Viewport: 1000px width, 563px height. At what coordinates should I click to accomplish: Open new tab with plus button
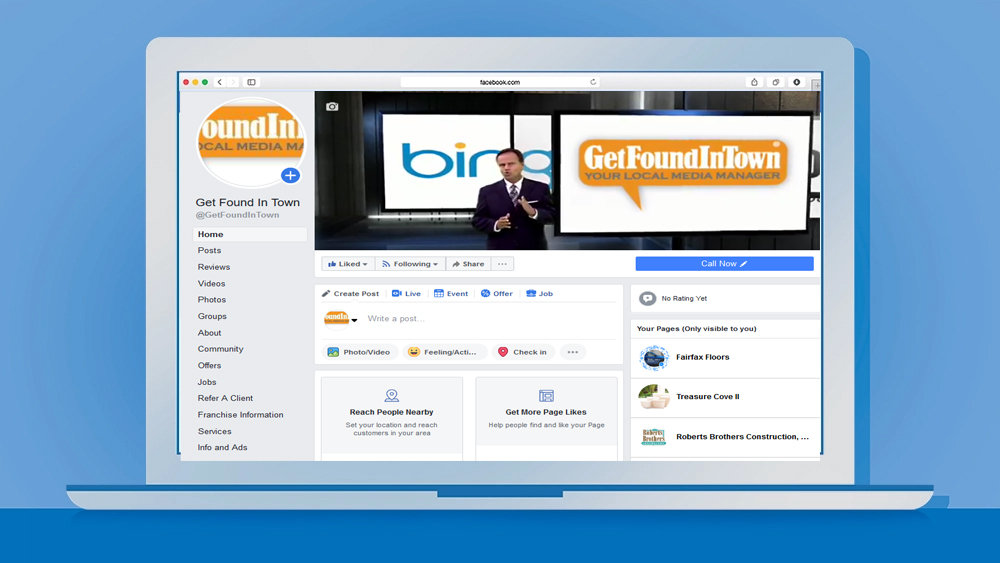[x=816, y=85]
